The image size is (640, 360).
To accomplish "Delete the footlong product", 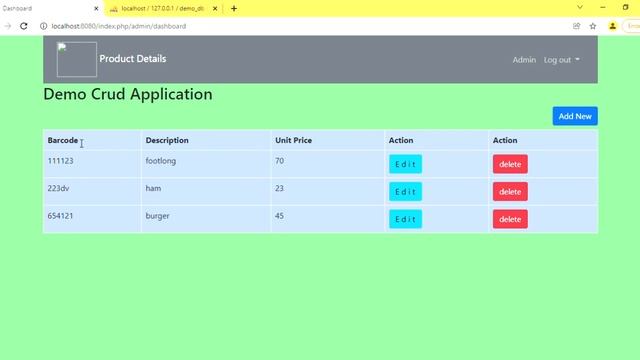I will (510, 164).
